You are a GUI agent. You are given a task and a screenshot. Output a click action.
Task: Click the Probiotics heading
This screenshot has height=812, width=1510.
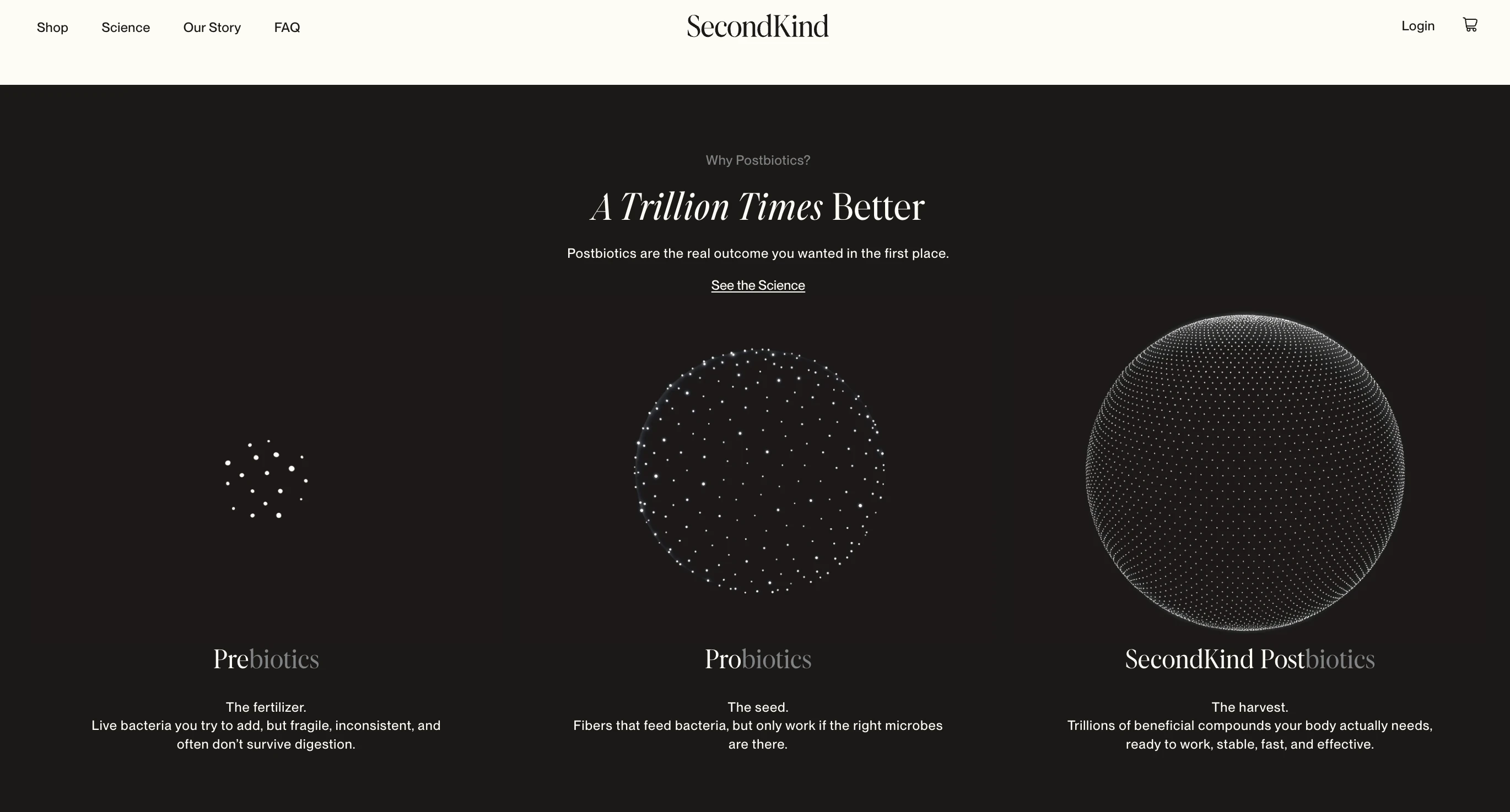(757, 659)
